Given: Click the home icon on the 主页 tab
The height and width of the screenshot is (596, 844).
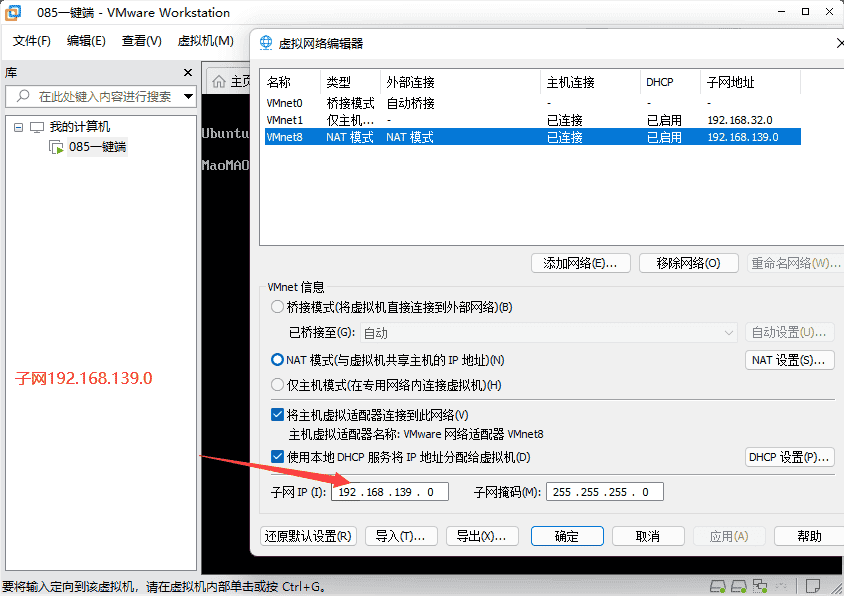Looking at the screenshot, I should tap(218, 81).
